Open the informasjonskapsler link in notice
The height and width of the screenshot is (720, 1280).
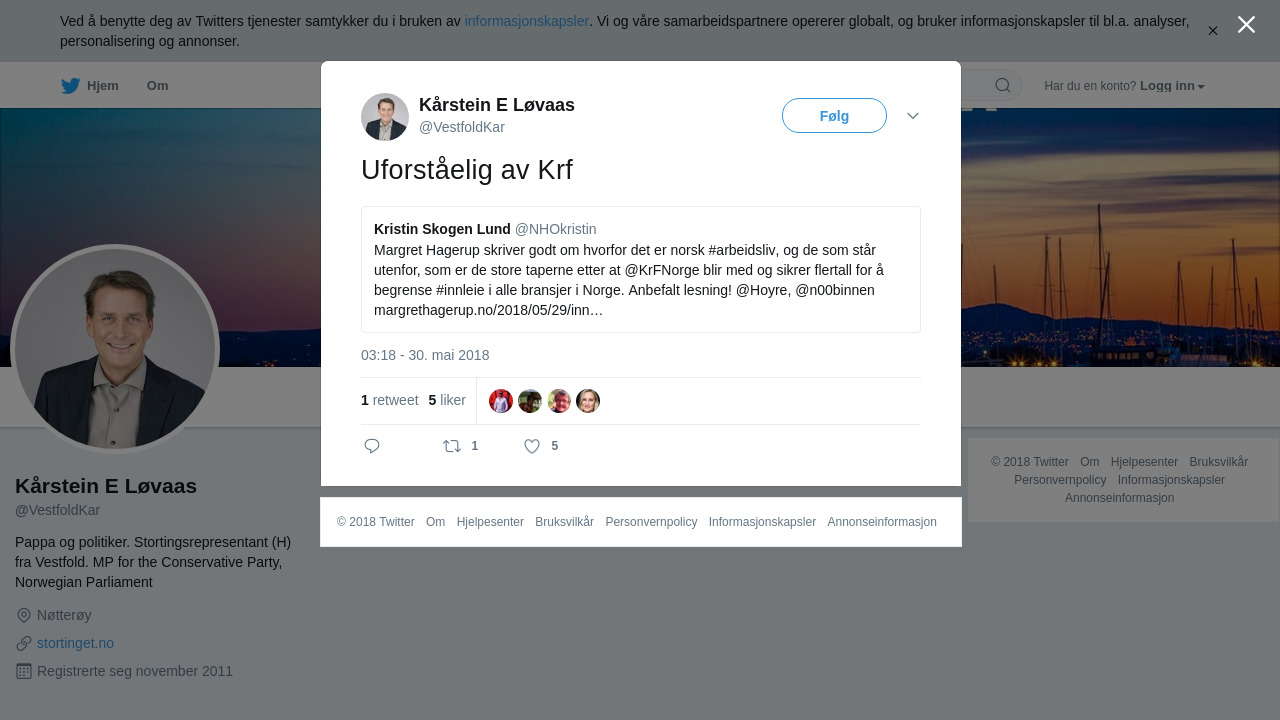point(527,21)
